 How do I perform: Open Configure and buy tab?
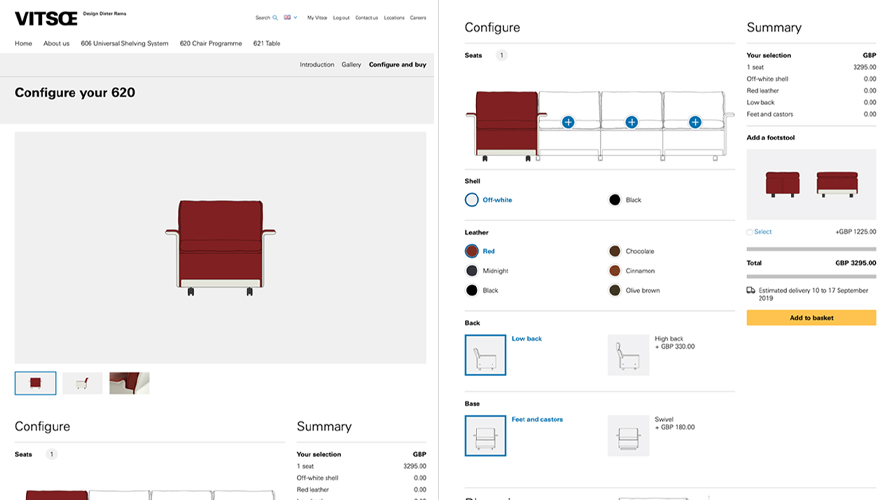pos(398,65)
